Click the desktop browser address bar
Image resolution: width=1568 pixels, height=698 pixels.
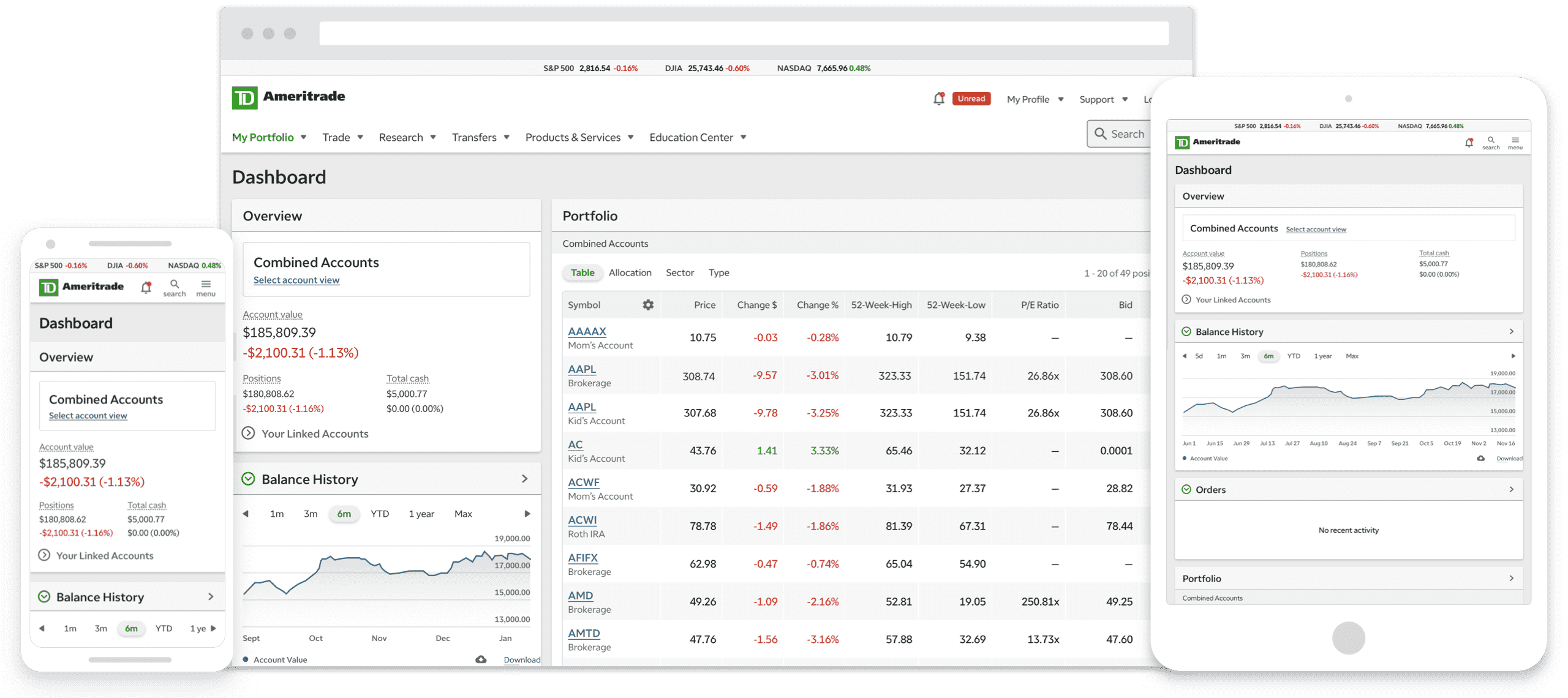[x=744, y=34]
